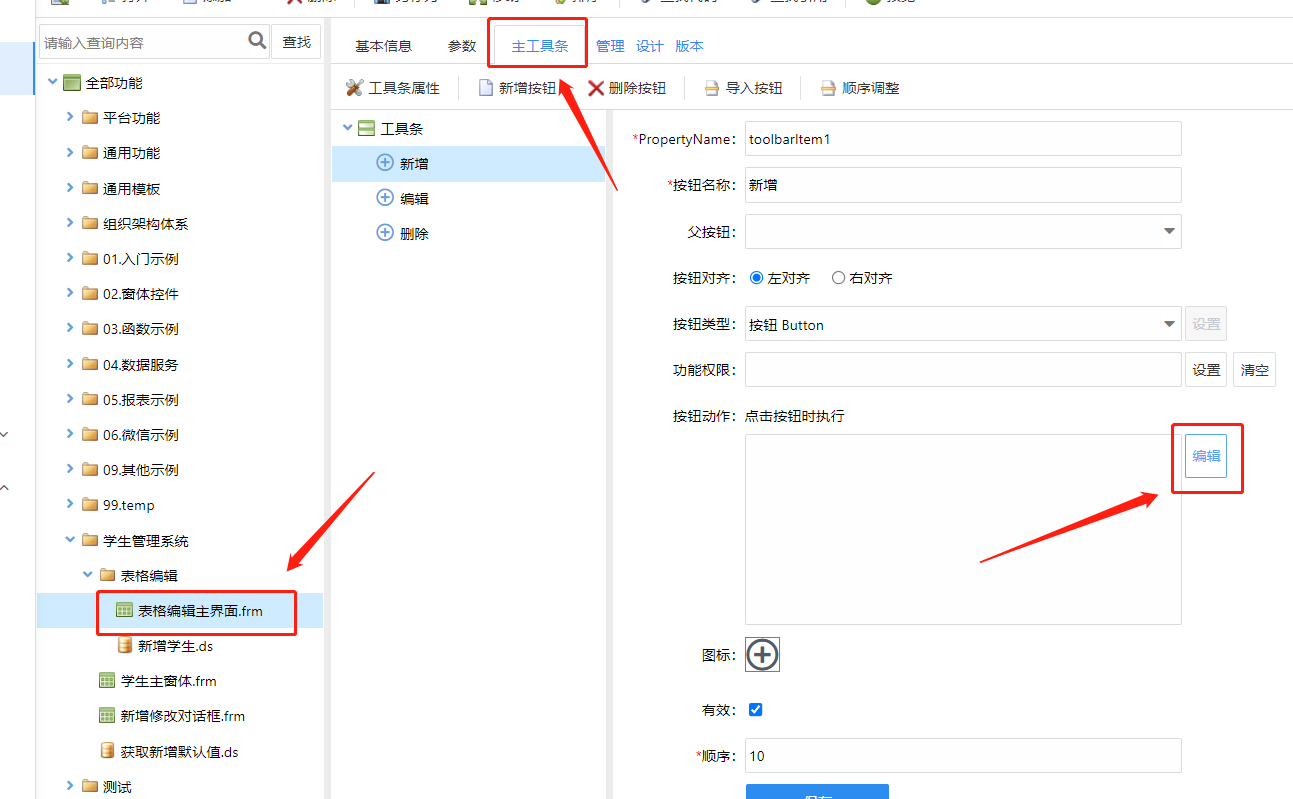Image resolution: width=1293 pixels, height=799 pixels.
Task: Click the 功能权限 input field
Action: coord(963,370)
